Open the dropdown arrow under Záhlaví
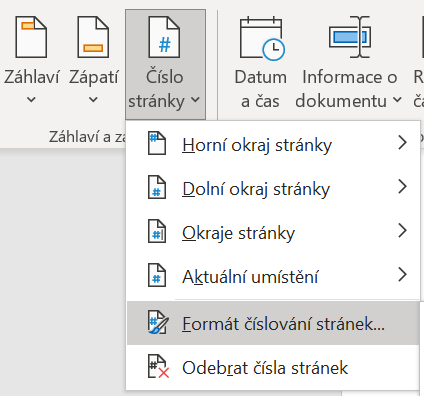Screen dimensions: 424x396 [31, 99]
